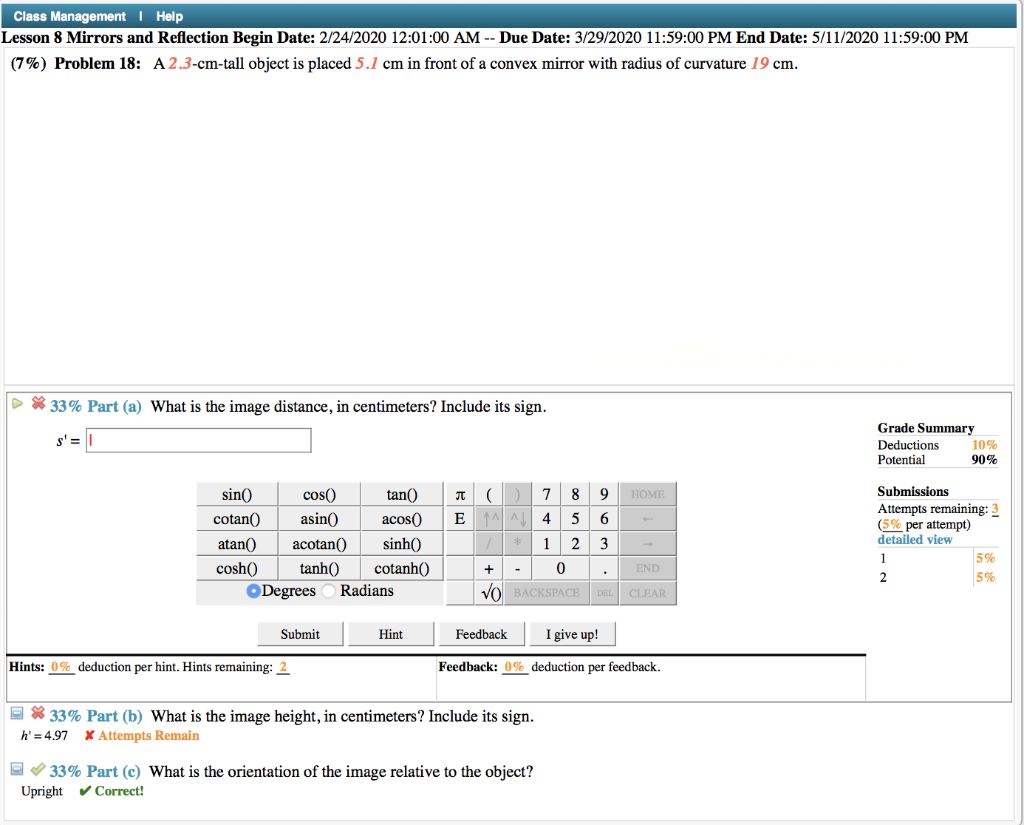The image size is (1024, 825).
Task: Click the move-cursor-up arrow key on keypad
Action: pyautogui.click(x=489, y=518)
